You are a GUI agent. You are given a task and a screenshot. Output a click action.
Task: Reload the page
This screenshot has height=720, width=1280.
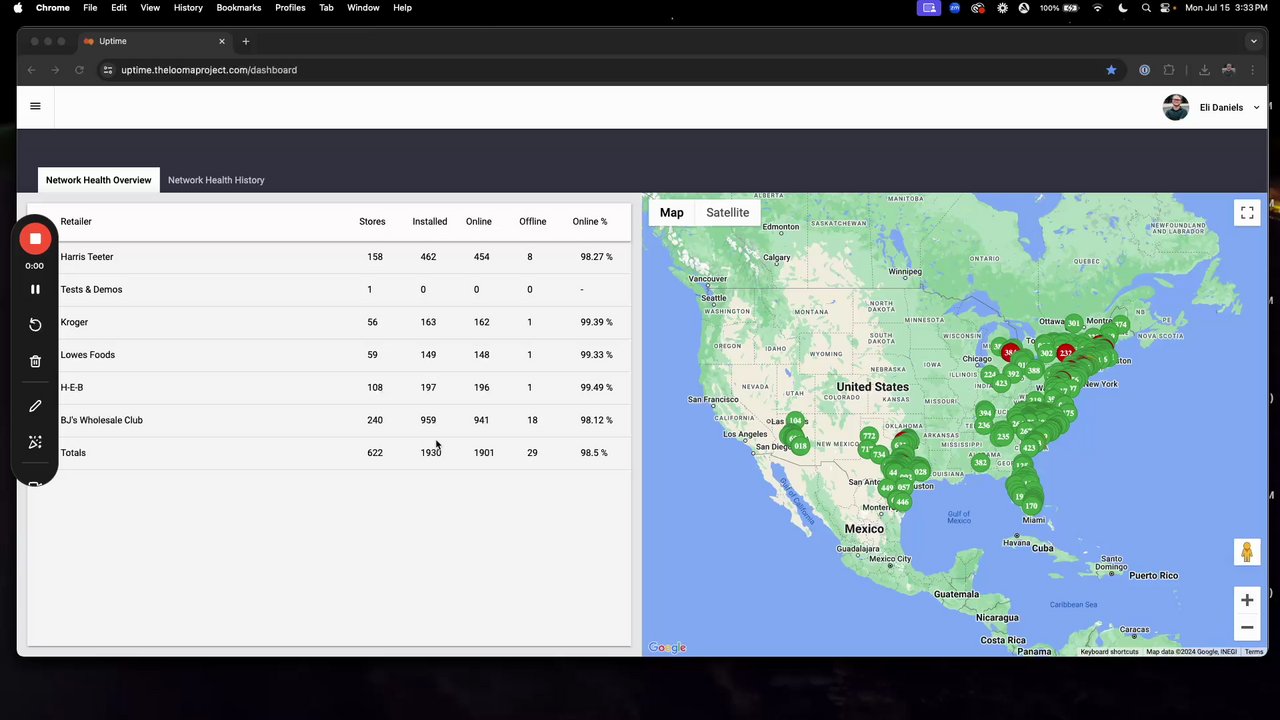[79, 70]
